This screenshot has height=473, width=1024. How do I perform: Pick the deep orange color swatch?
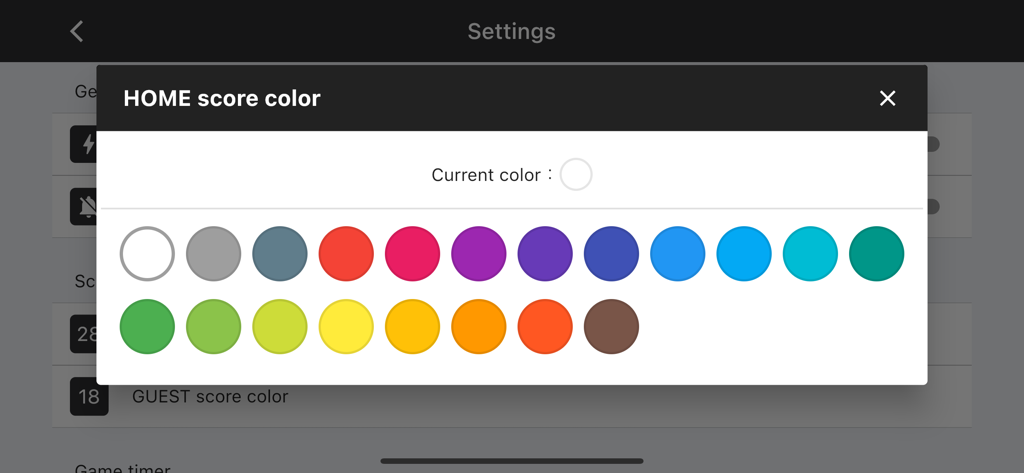click(545, 326)
